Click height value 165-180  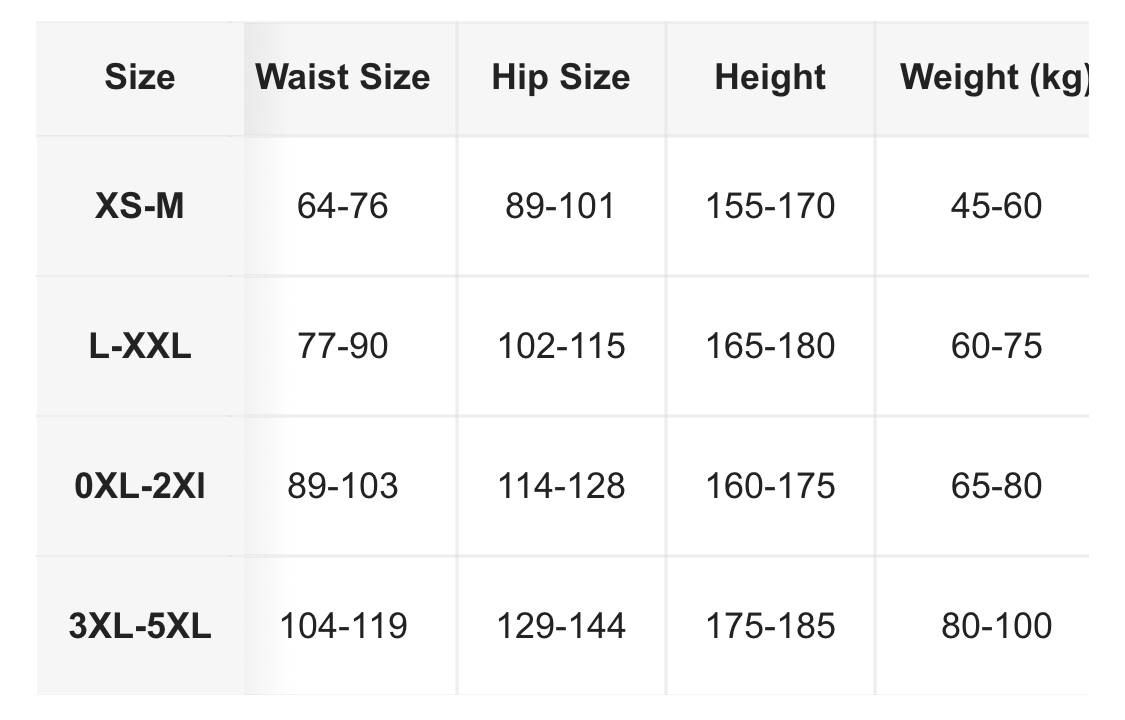770,346
